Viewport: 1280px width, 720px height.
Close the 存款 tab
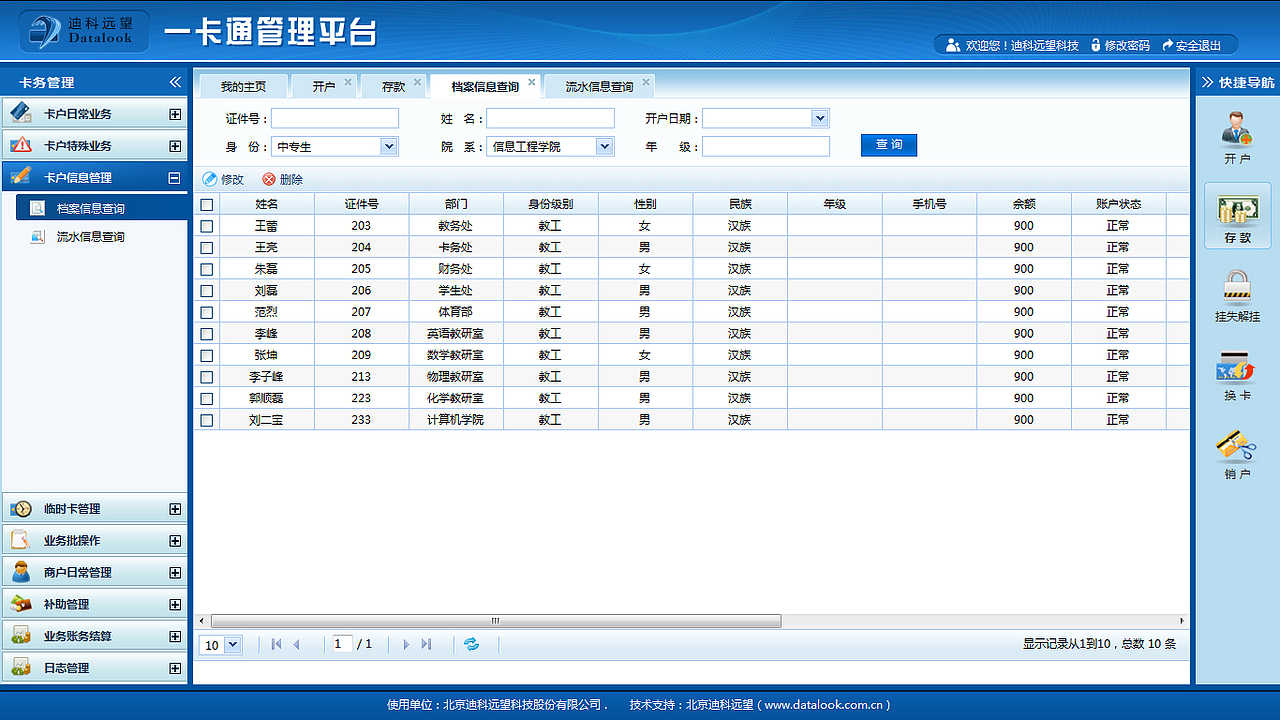tap(418, 82)
